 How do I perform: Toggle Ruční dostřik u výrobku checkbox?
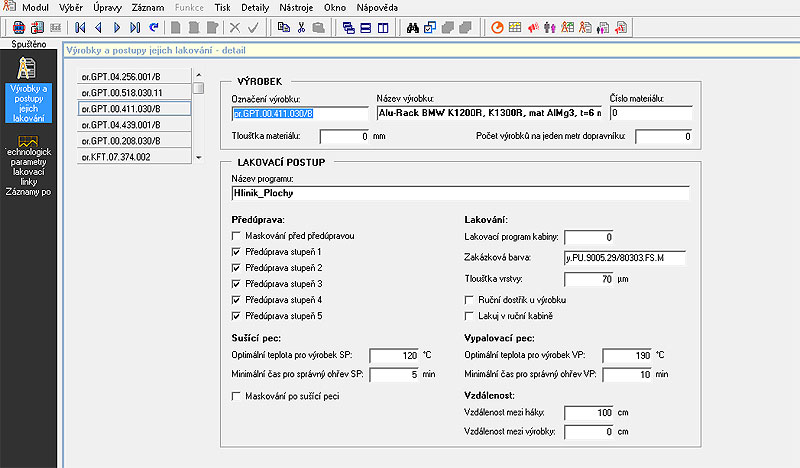(471, 299)
